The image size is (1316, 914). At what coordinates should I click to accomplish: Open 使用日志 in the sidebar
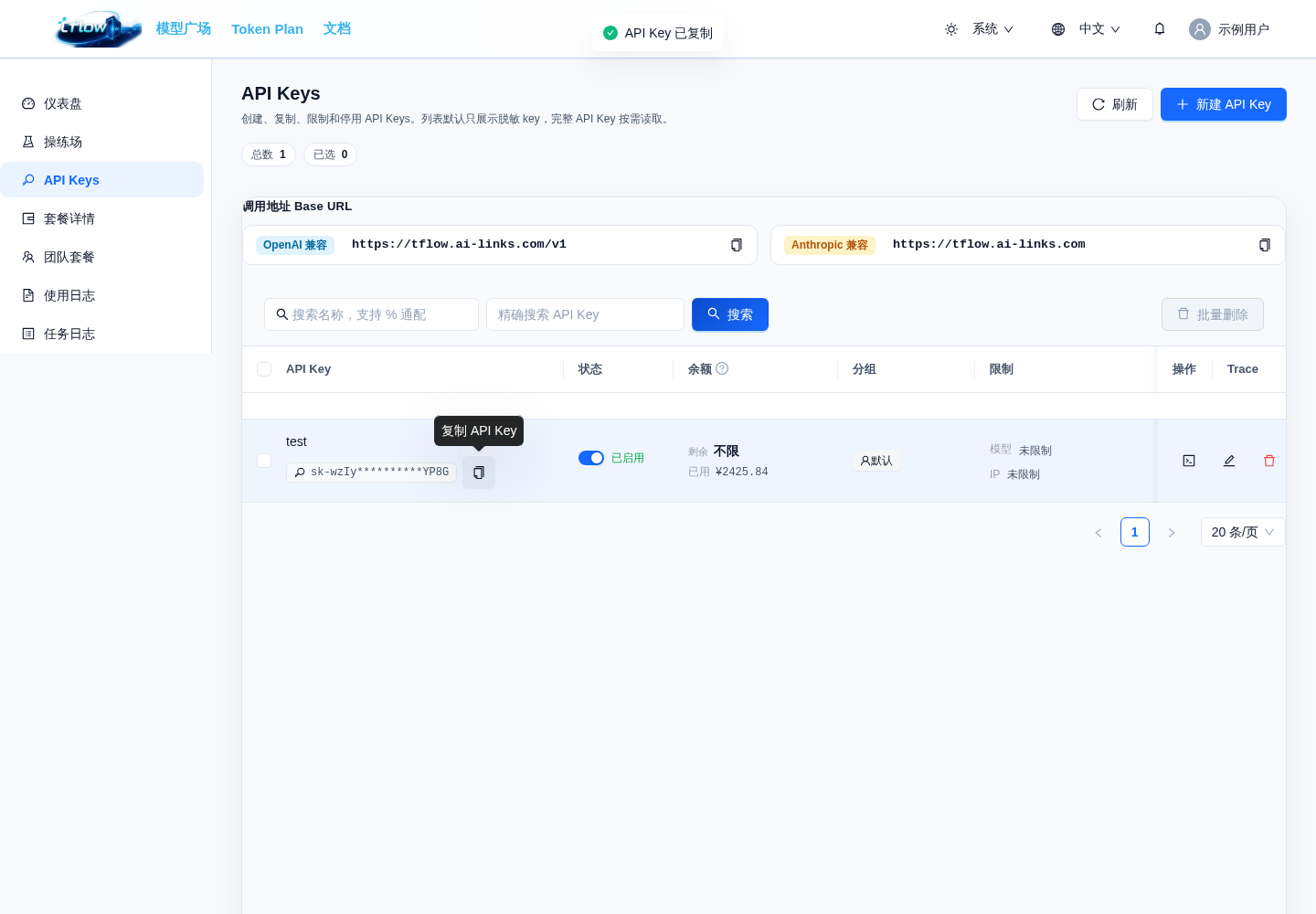[x=102, y=295]
